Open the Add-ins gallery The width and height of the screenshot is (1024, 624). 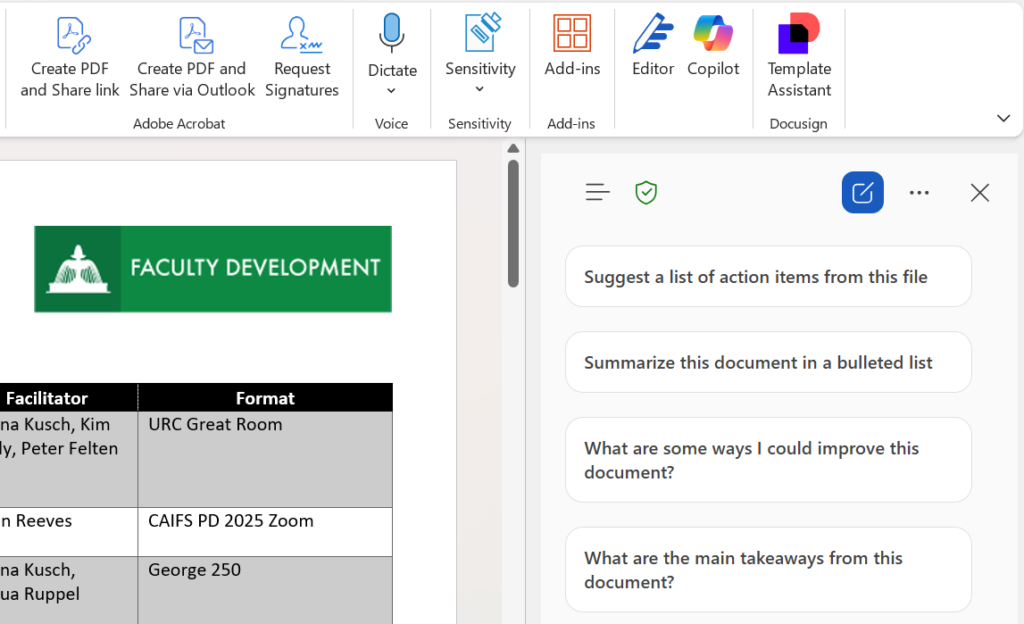(x=571, y=48)
